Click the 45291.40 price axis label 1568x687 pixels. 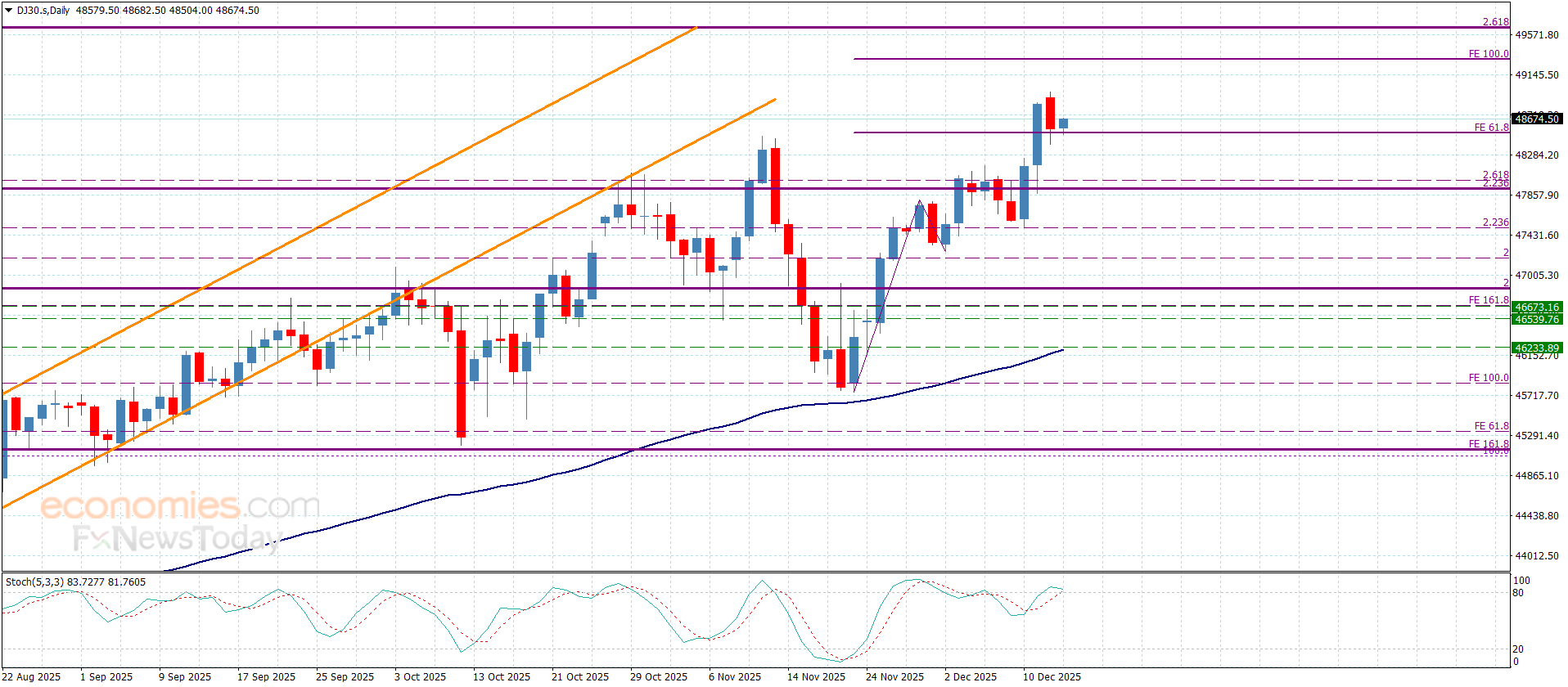click(1537, 436)
